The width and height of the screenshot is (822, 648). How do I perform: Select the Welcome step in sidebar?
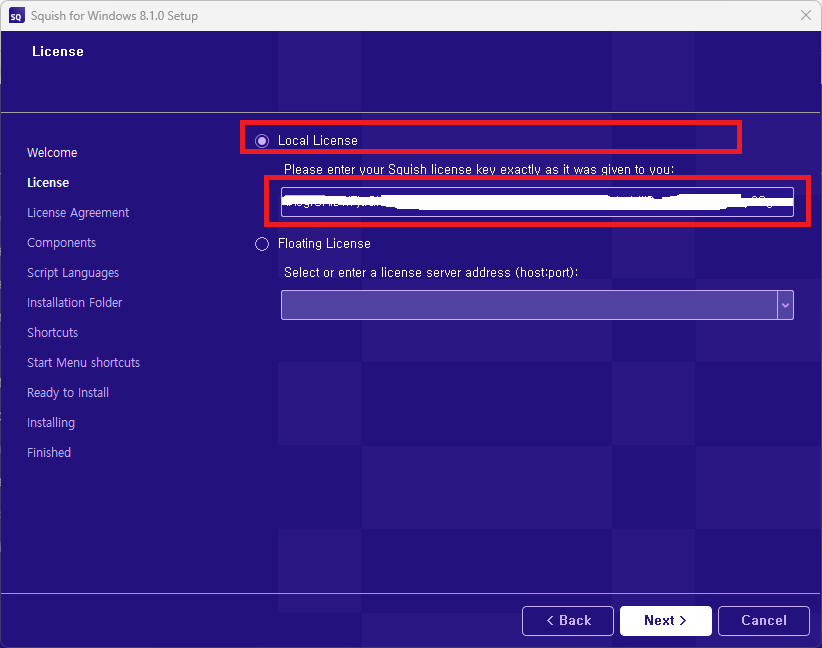[x=52, y=153]
